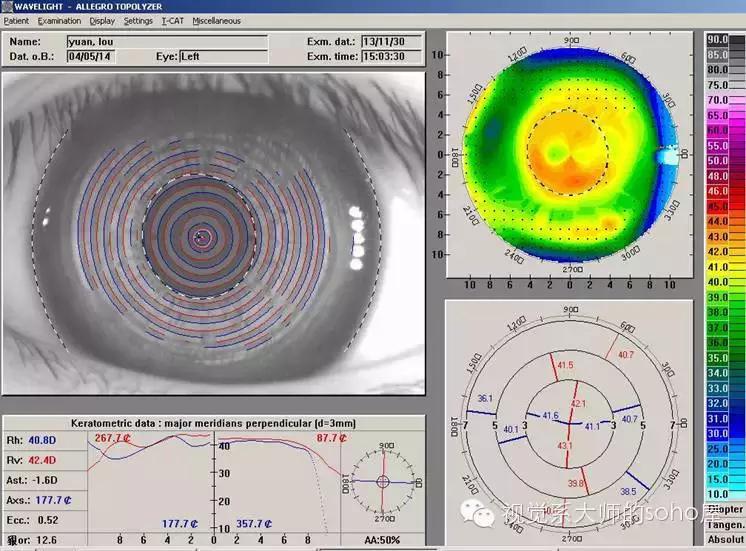Click the Rv value 42.4D
The image size is (746, 551).
[x=42, y=460]
